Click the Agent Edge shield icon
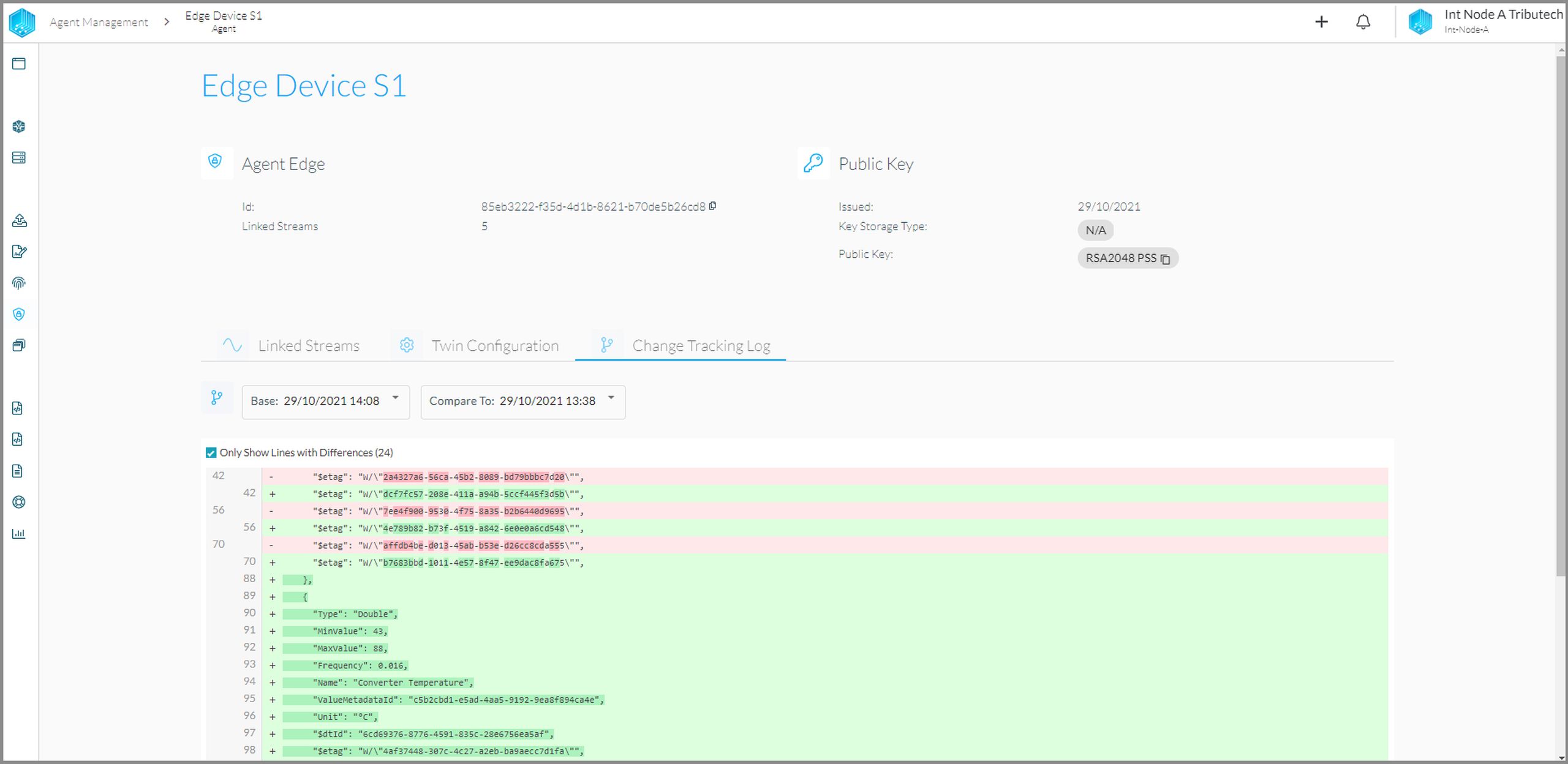1568x764 pixels. point(215,162)
